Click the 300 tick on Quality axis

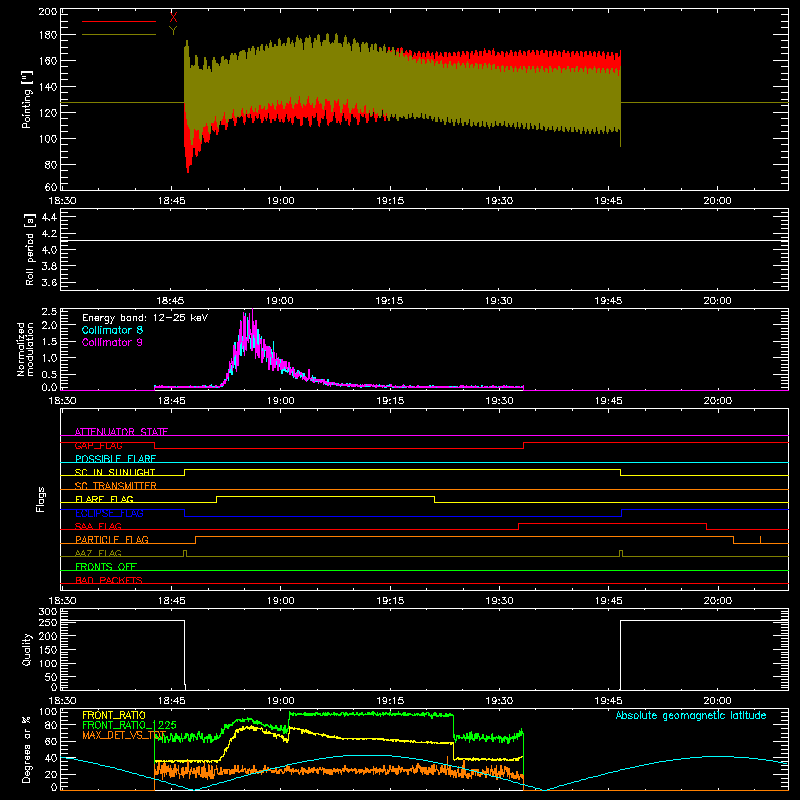(47, 612)
